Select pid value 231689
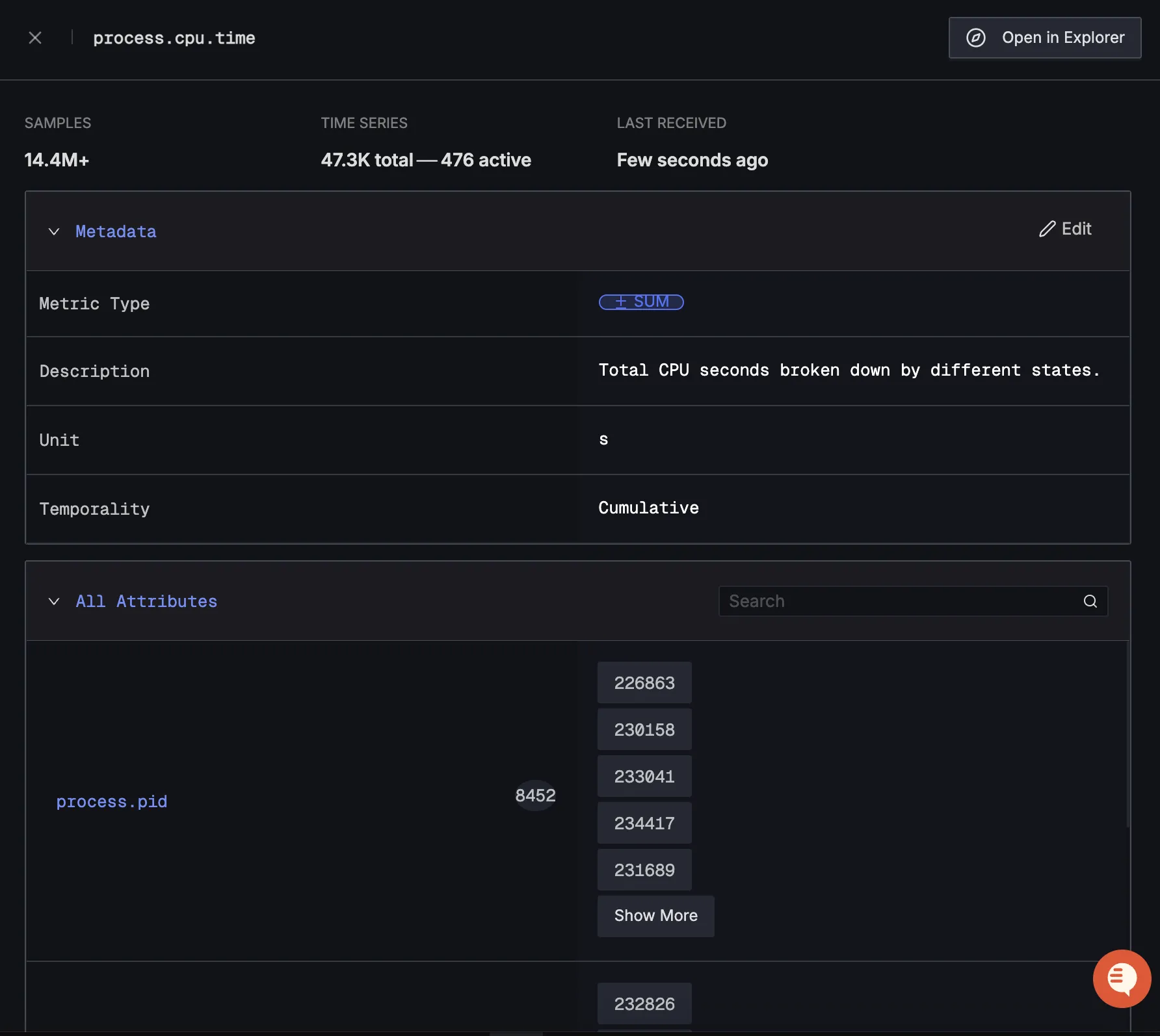 644,870
